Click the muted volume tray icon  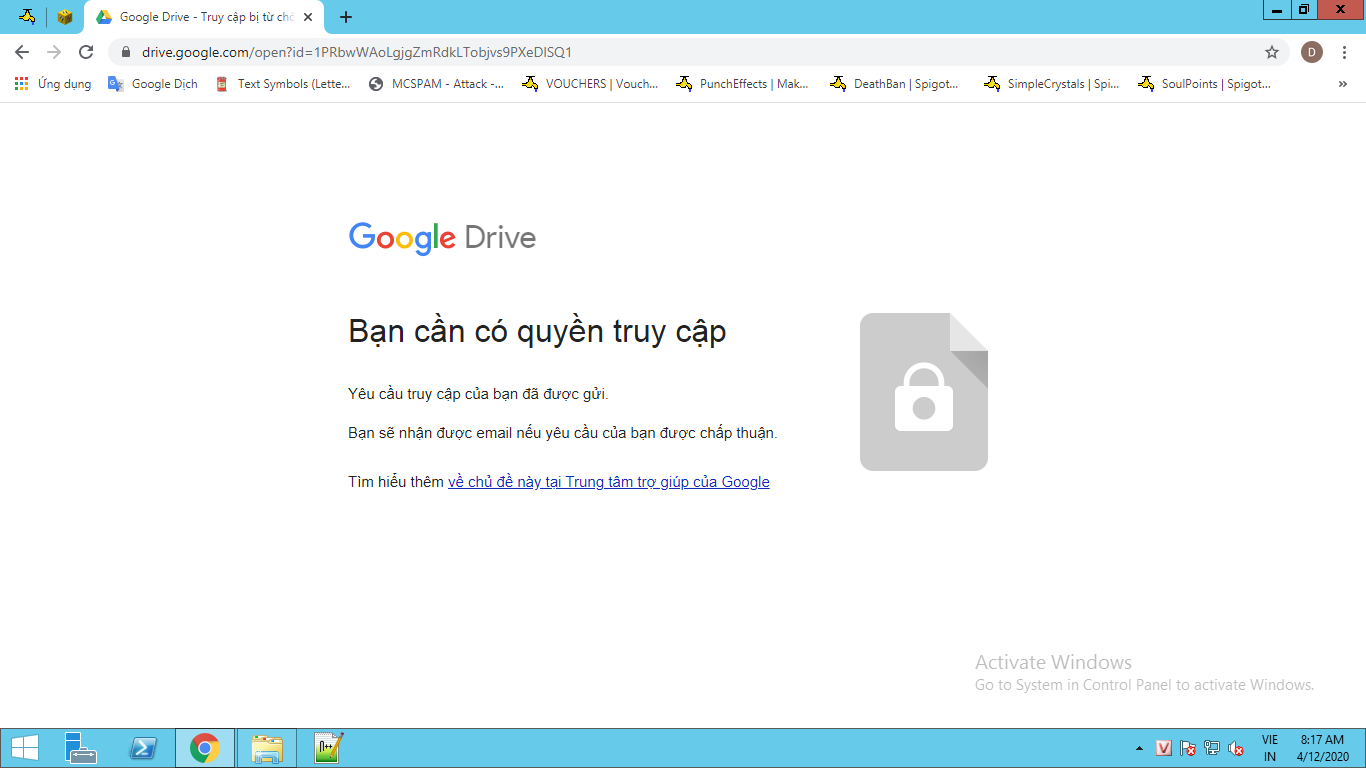[1236, 748]
